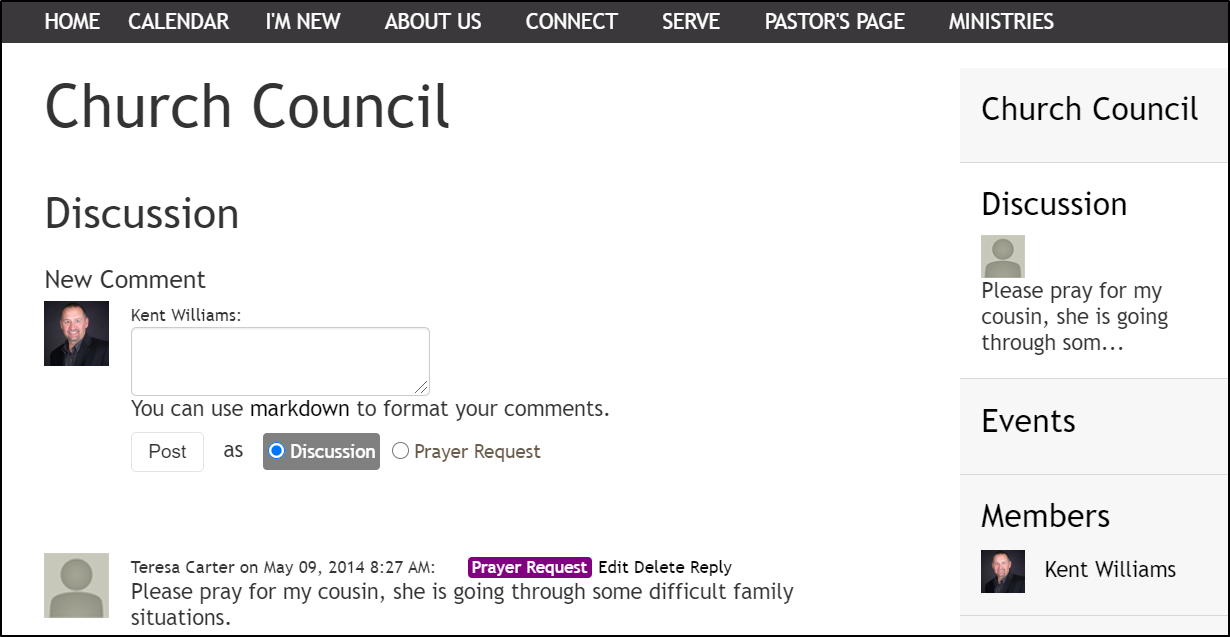1230x637 pixels.
Task: Select the Prayer Request radio option
Action: pos(401,451)
